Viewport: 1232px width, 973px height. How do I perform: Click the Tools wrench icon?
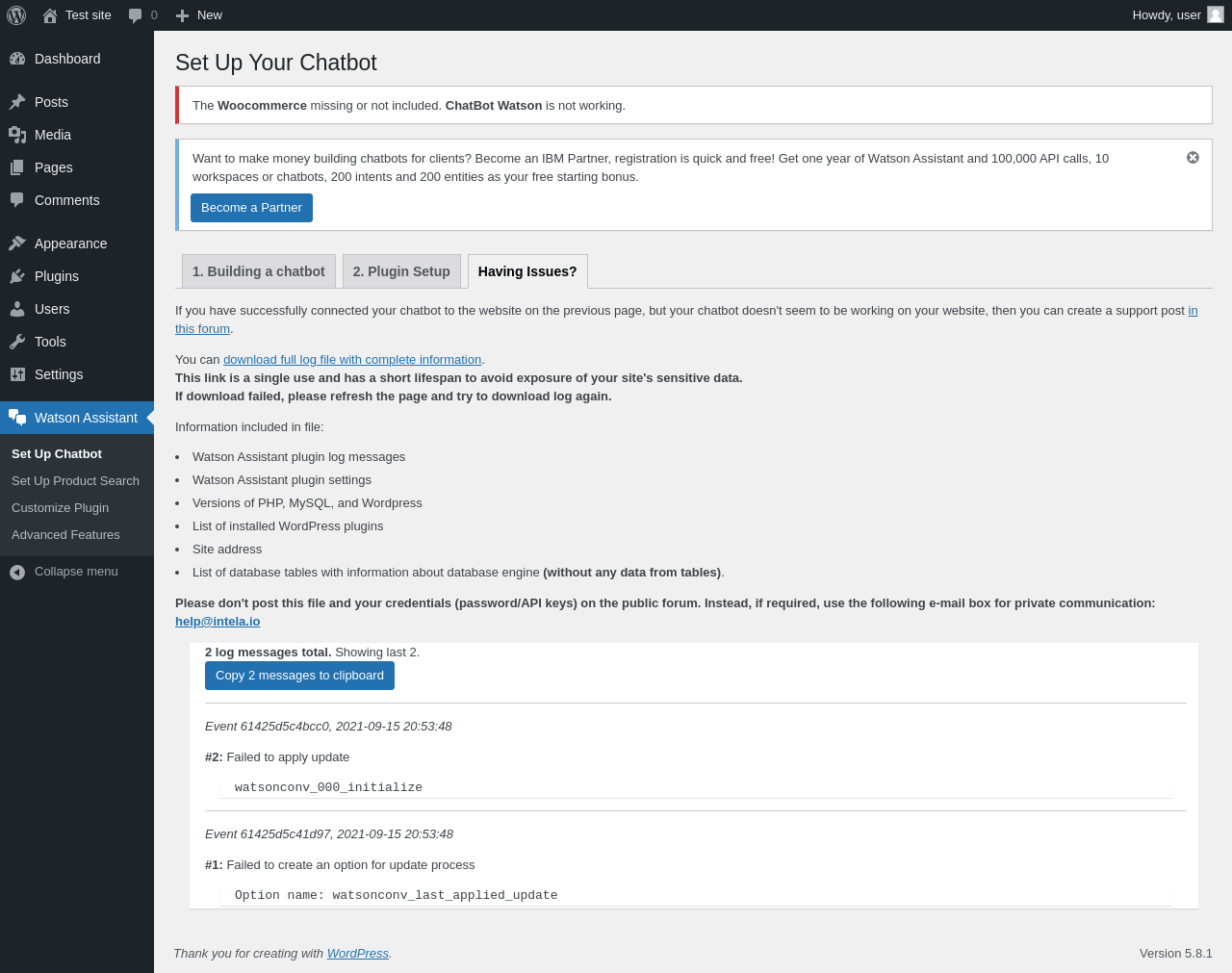[17, 342]
